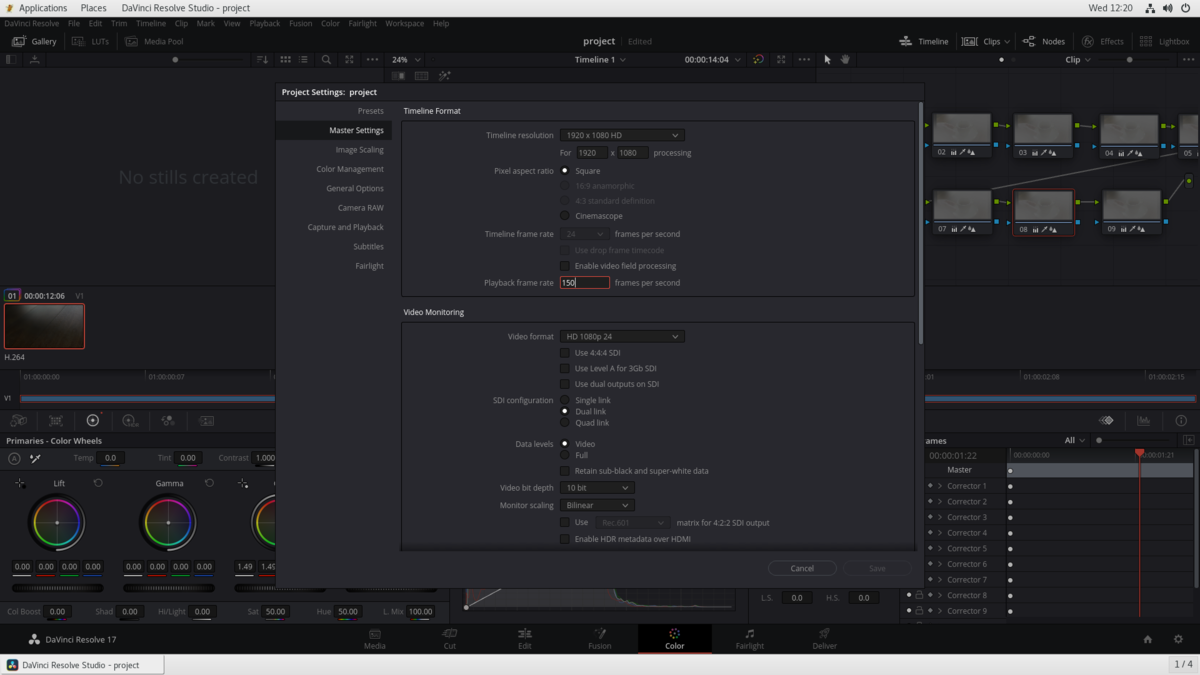Enable HDR metadata over HDMI
Viewport: 1200px width, 675px height.
[565, 539]
